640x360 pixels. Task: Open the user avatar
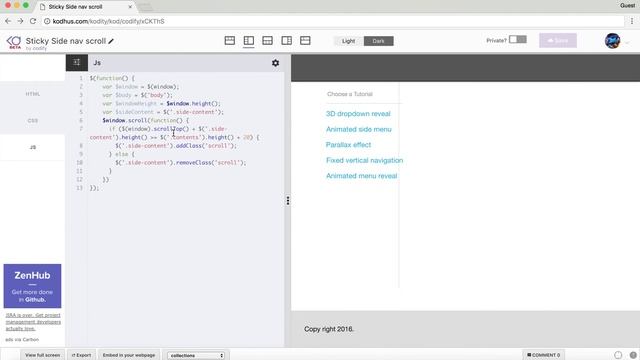(612, 41)
